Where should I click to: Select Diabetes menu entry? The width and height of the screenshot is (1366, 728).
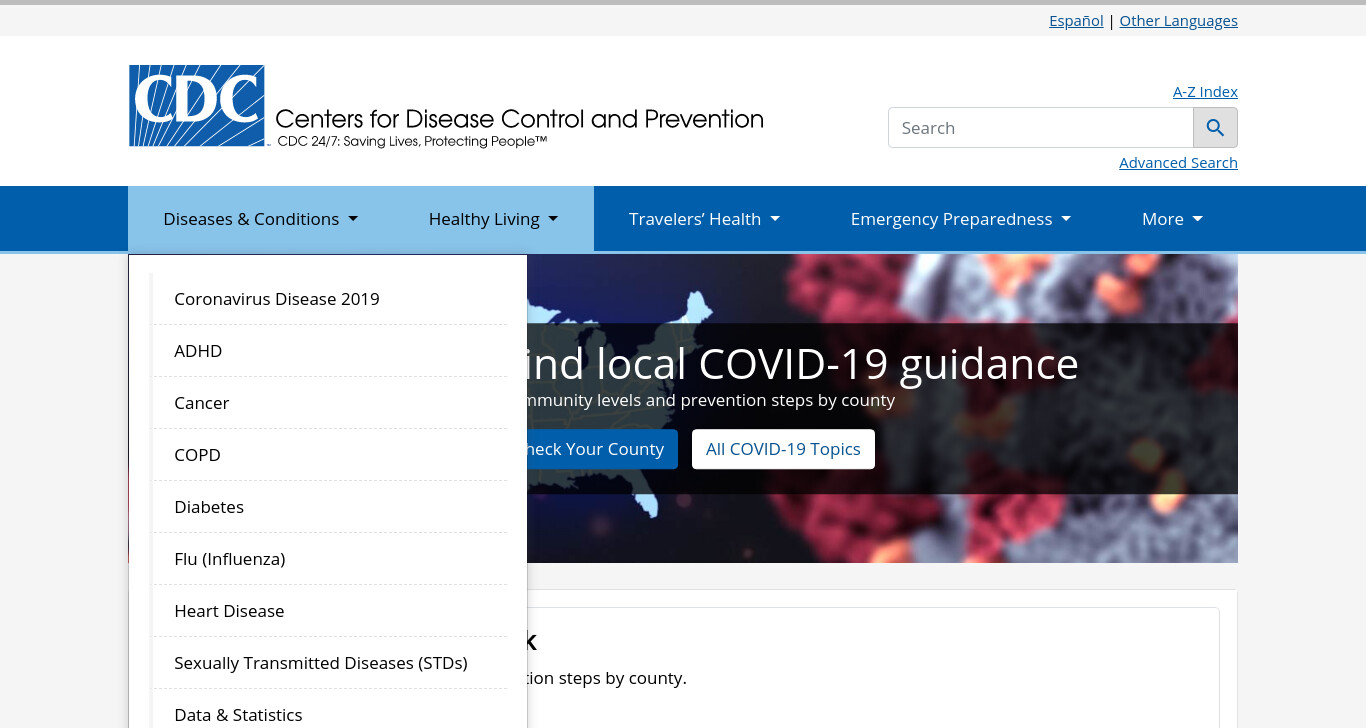pyautogui.click(x=330, y=507)
